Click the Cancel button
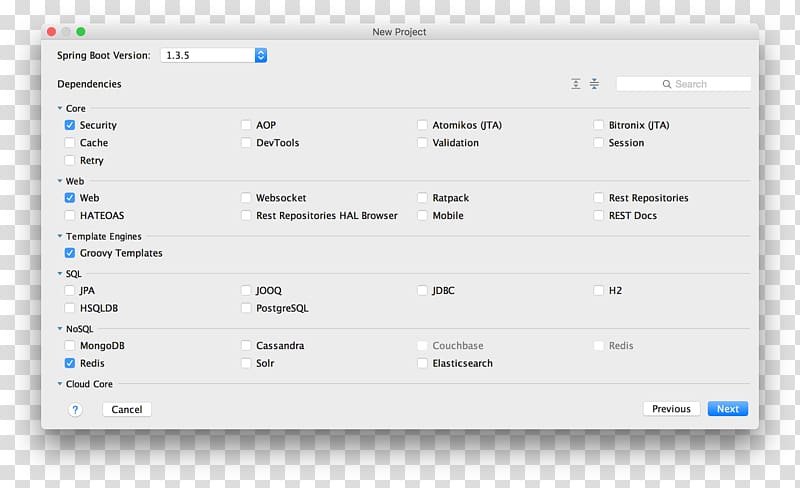Screen dimensions: 800x488 127,409
